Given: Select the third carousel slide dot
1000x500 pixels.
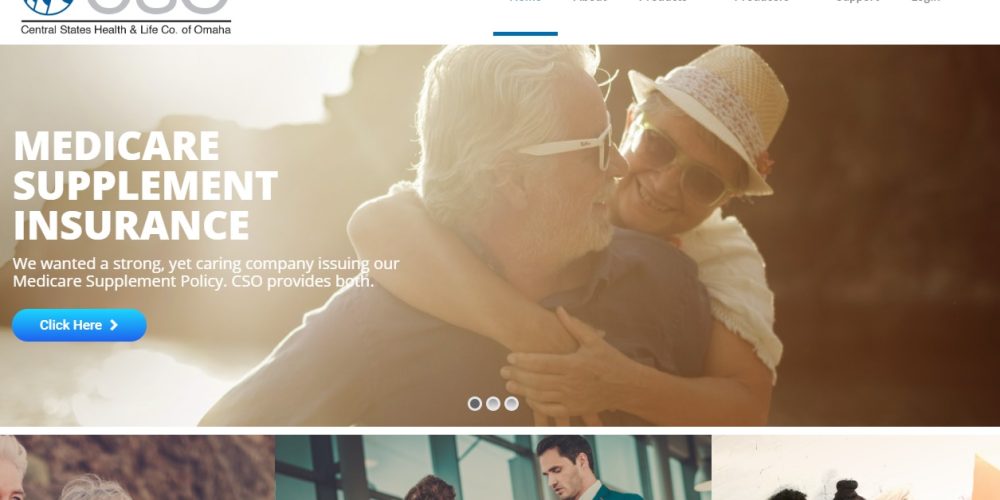Looking at the screenshot, I should pos(511,404).
